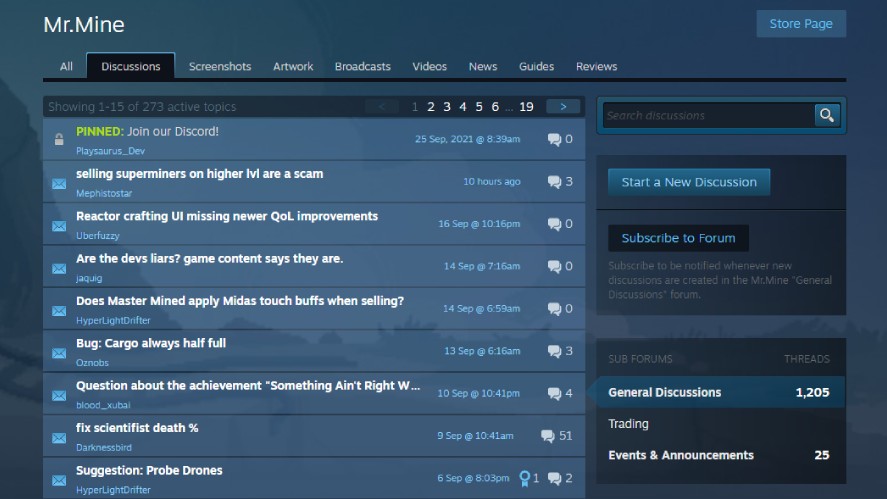Click envelope icon beside 'Suggestion: Probe Drones'

click(x=59, y=481)
